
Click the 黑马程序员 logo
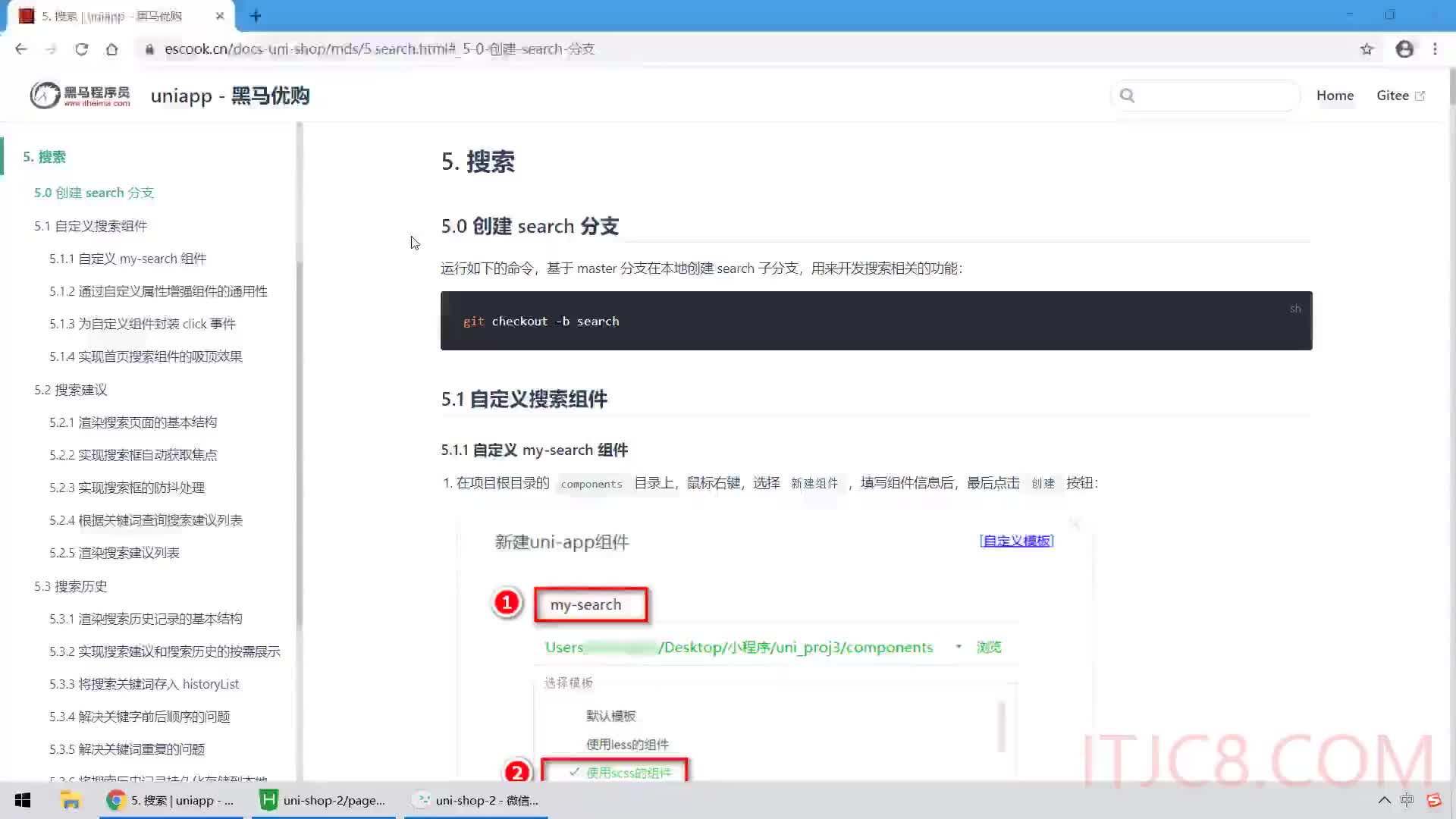click(80, 96)
